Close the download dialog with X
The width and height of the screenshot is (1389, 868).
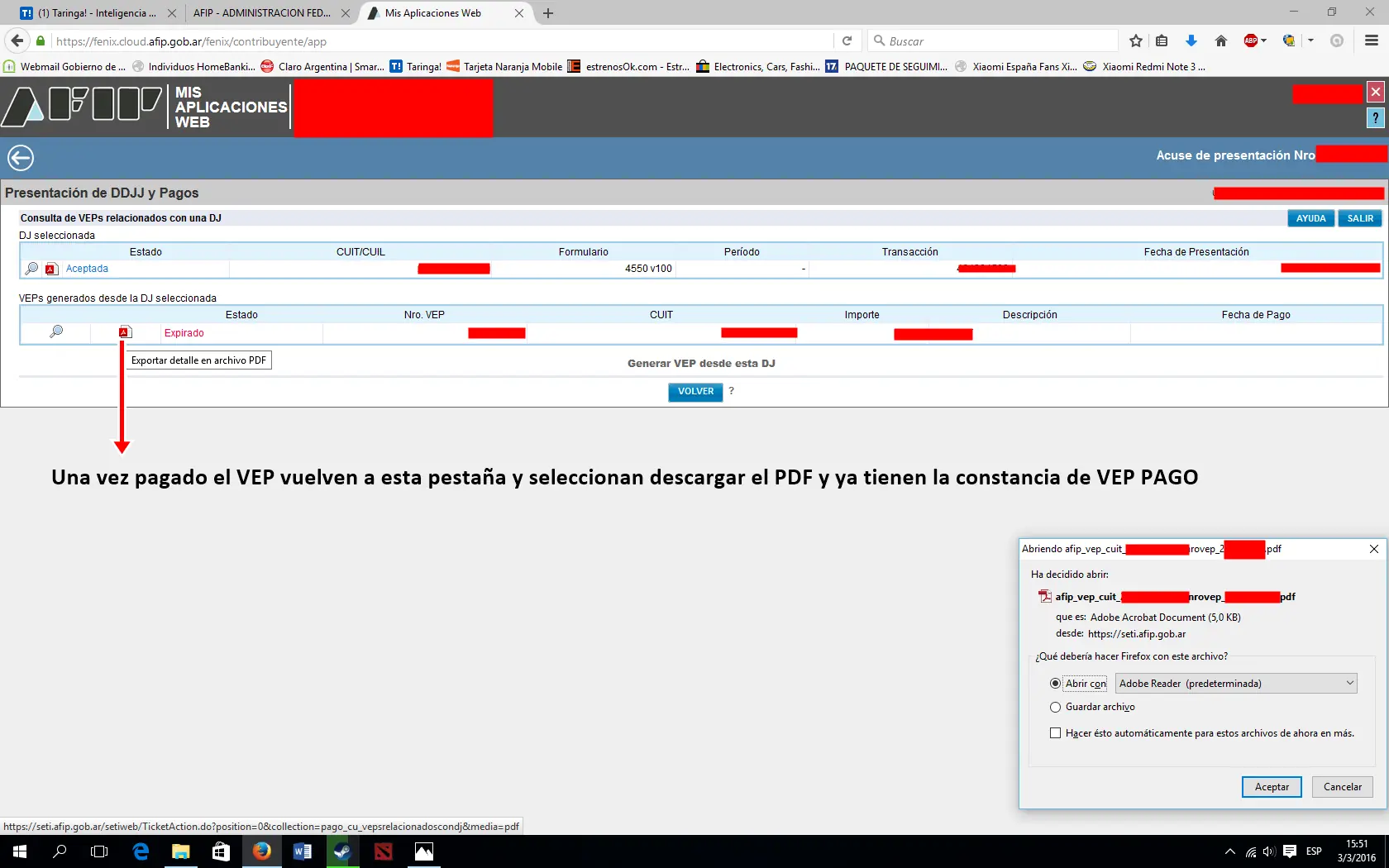[x=1374, y=549]
